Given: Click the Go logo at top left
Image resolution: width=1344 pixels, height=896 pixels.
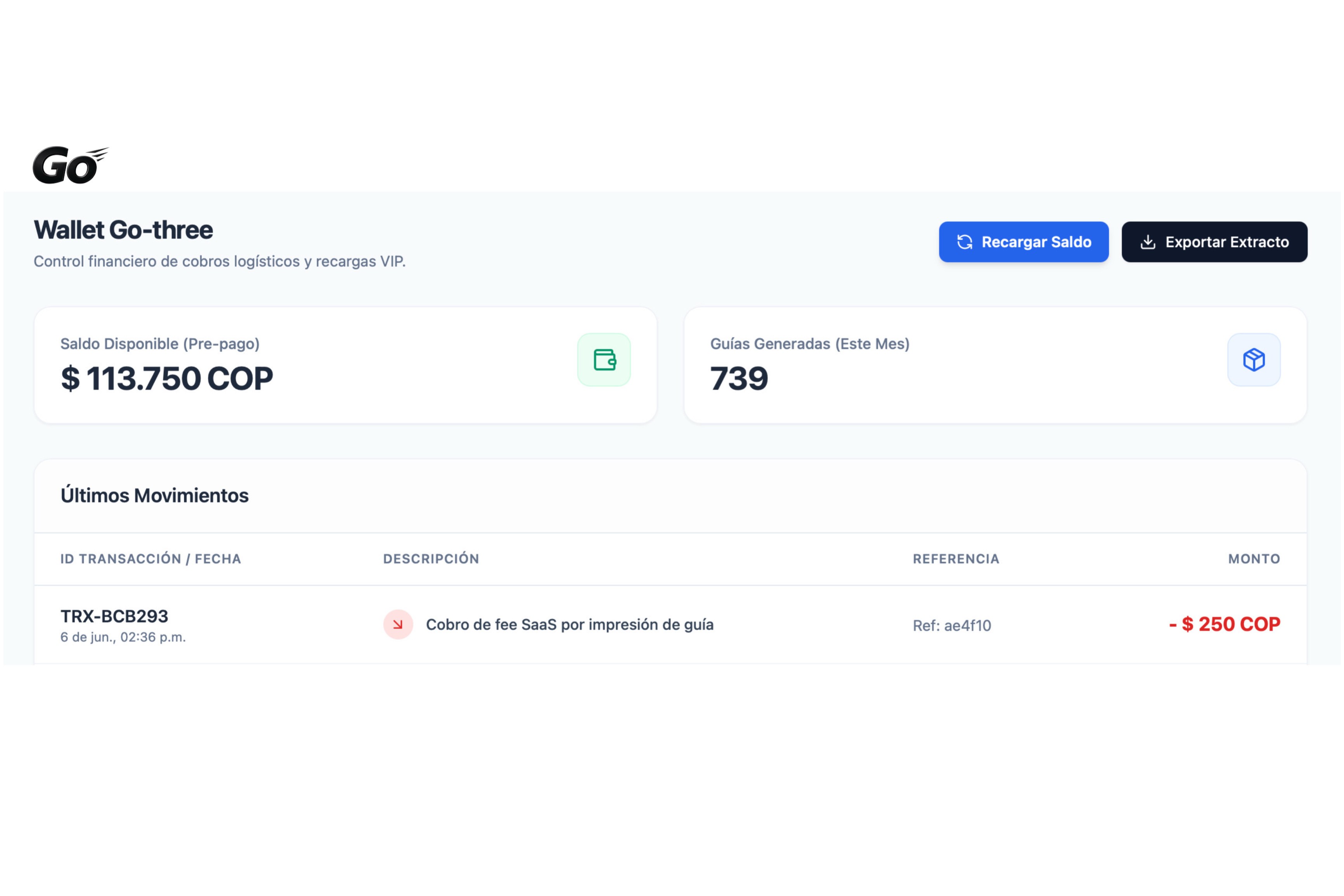Looking at the screenshot, I should (70, 165).
